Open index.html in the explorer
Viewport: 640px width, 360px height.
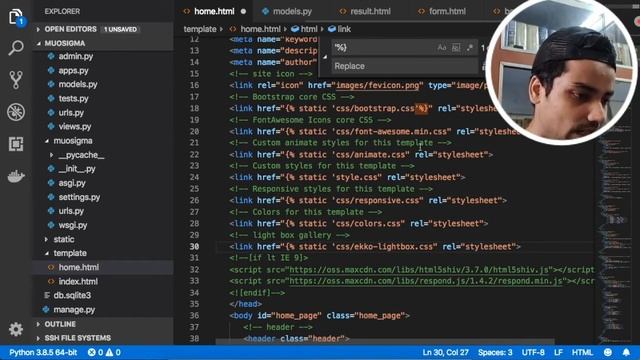click(78, 281)
